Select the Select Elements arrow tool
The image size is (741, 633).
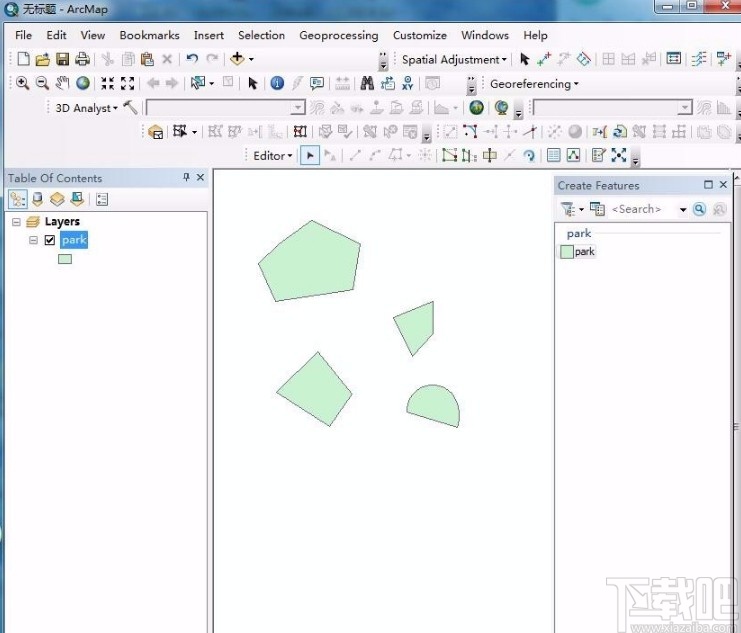point(253,84)
